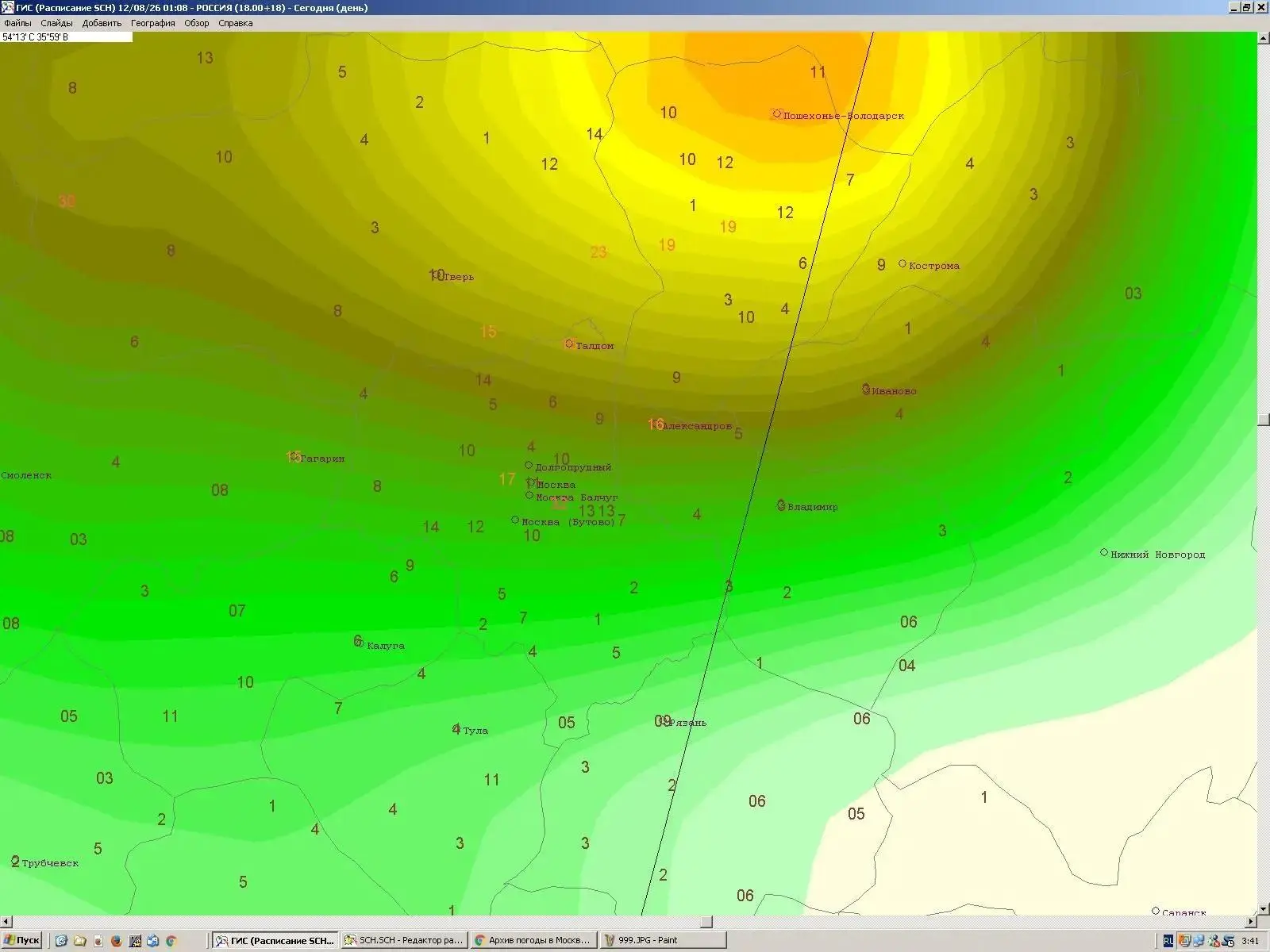Switch to 999.JPG Paint window
The width and height of the screenshot is (1270, 952).
coord(662,941)
